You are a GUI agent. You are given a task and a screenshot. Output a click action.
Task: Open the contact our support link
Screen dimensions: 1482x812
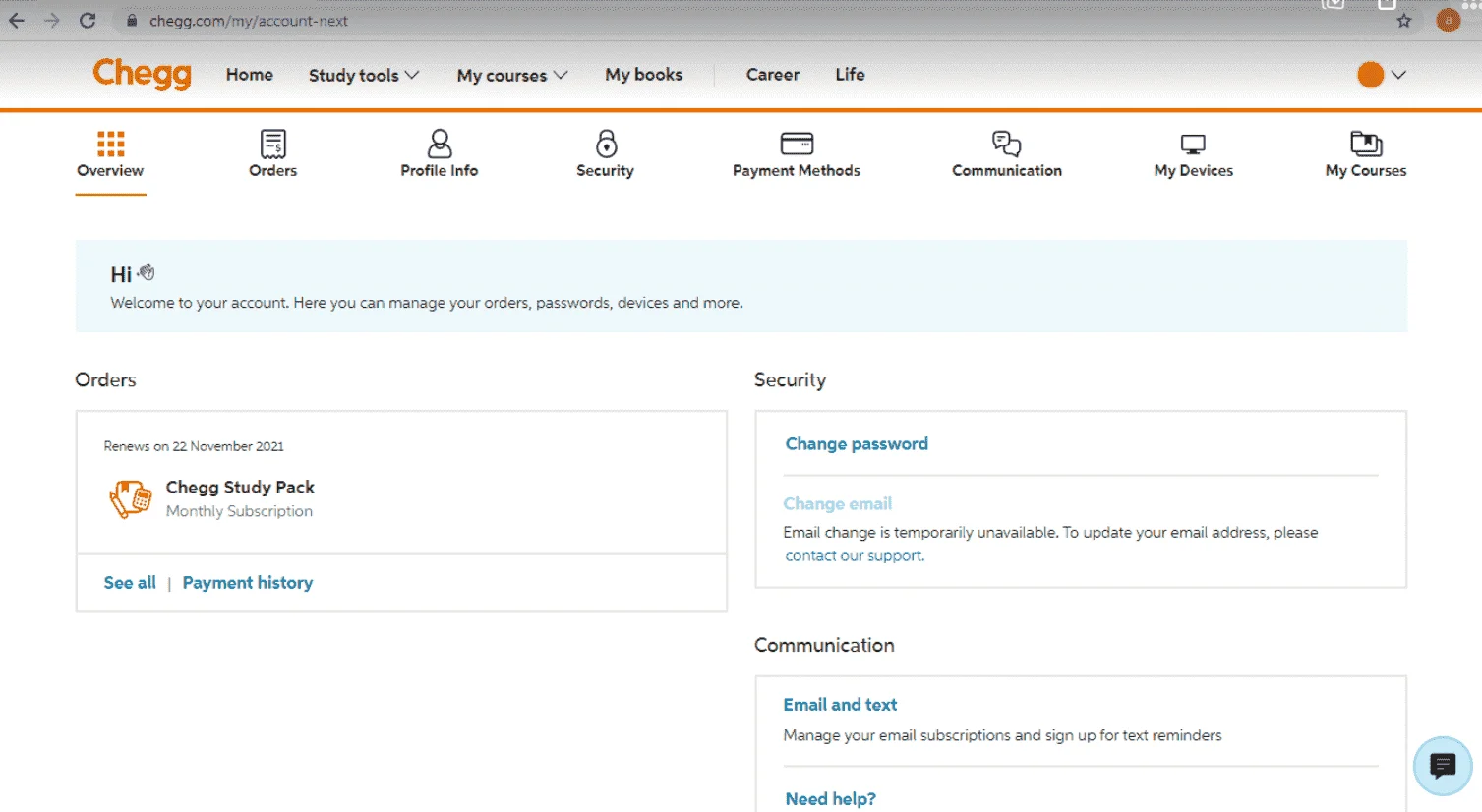pyautogui.click(x=855, y=556)
